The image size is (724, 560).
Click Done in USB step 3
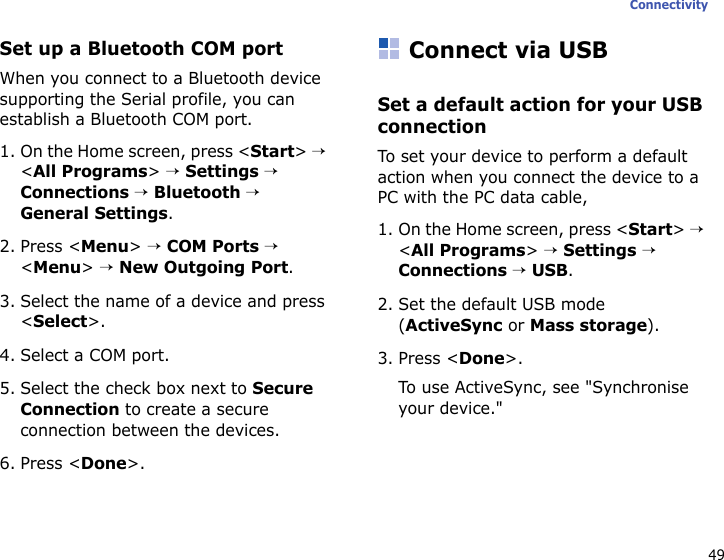pos(482,358)
